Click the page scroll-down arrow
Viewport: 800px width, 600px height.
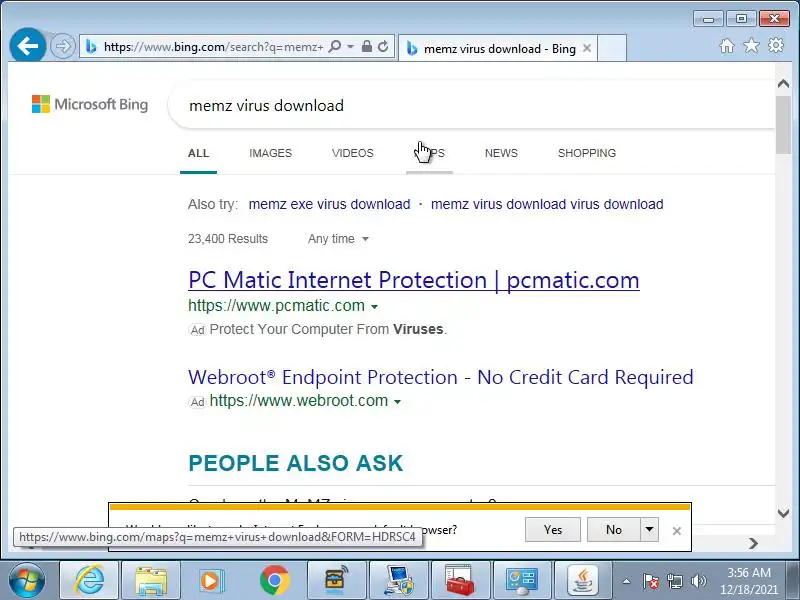[783, 513]
